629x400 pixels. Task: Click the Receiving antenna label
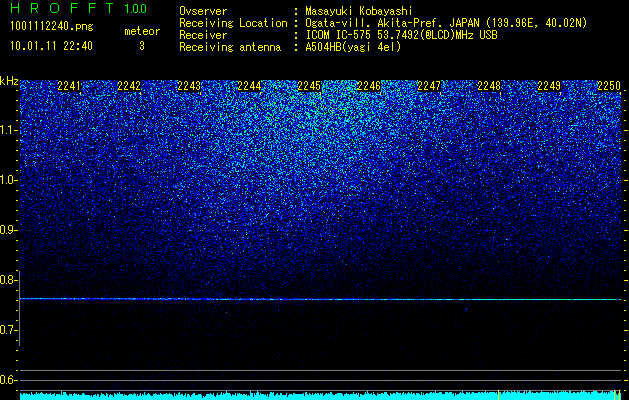click(x=230, y=47)
